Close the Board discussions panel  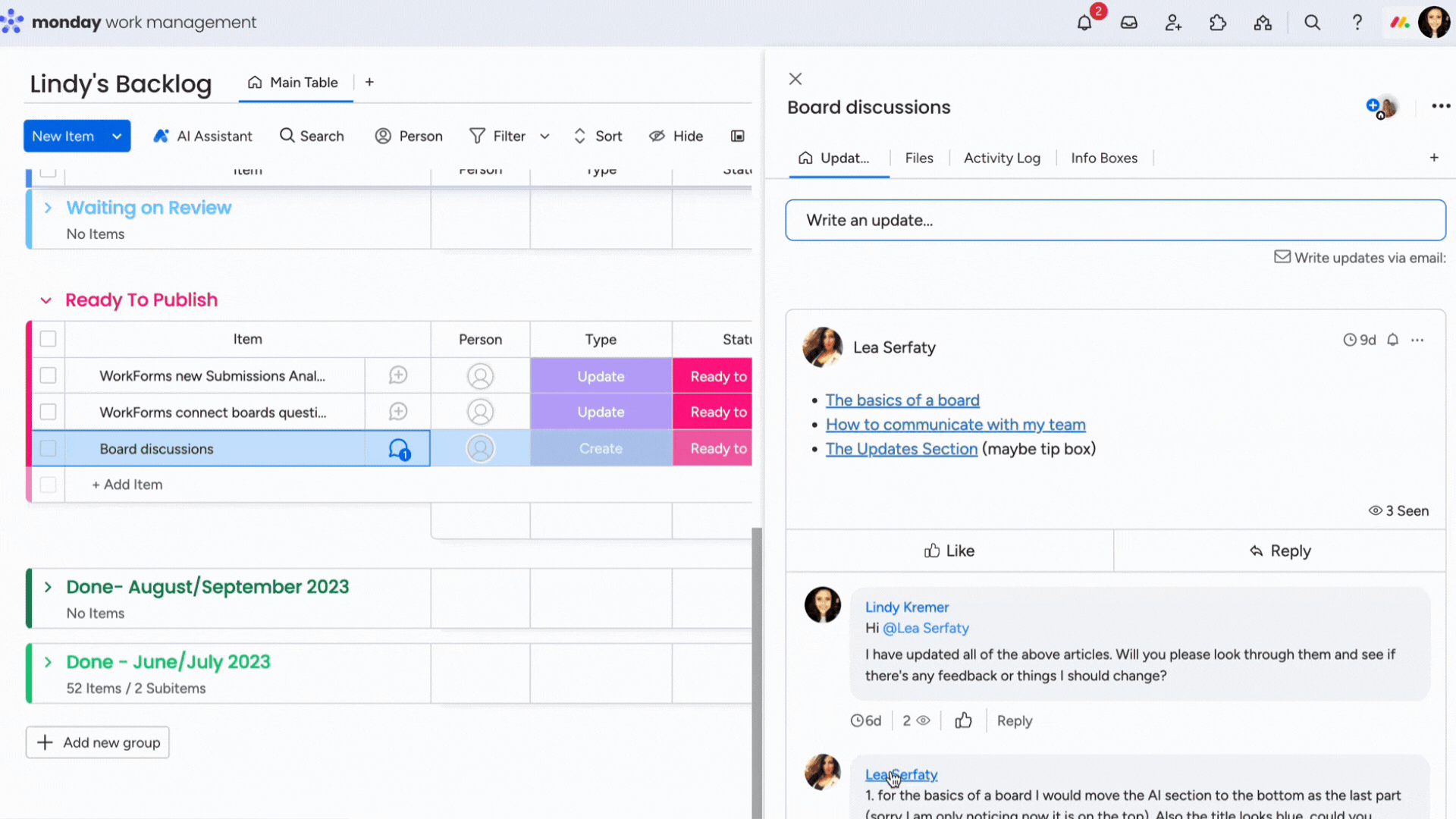coord(795,79)
